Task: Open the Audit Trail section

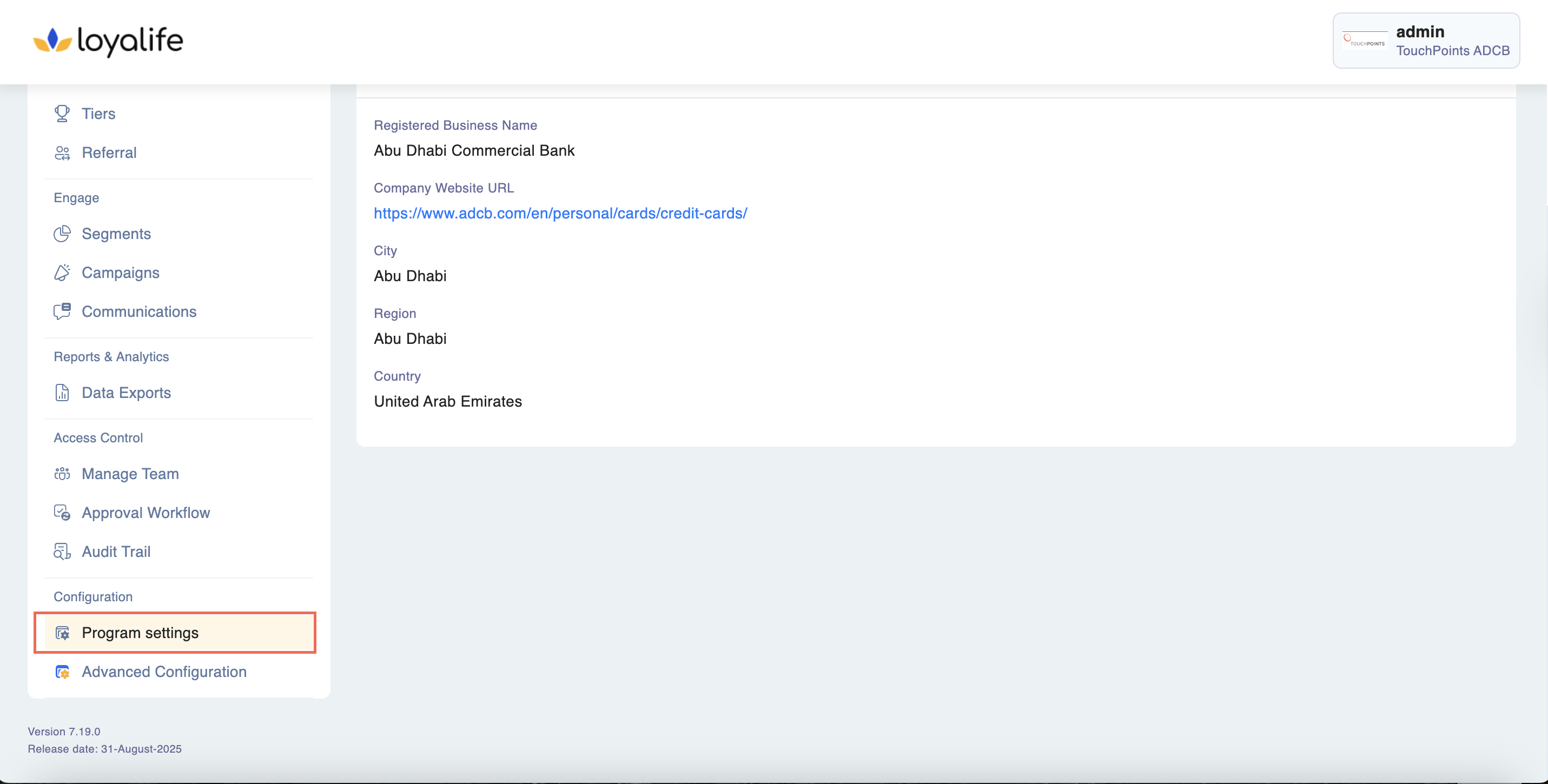Action: [x=116, y=552]
